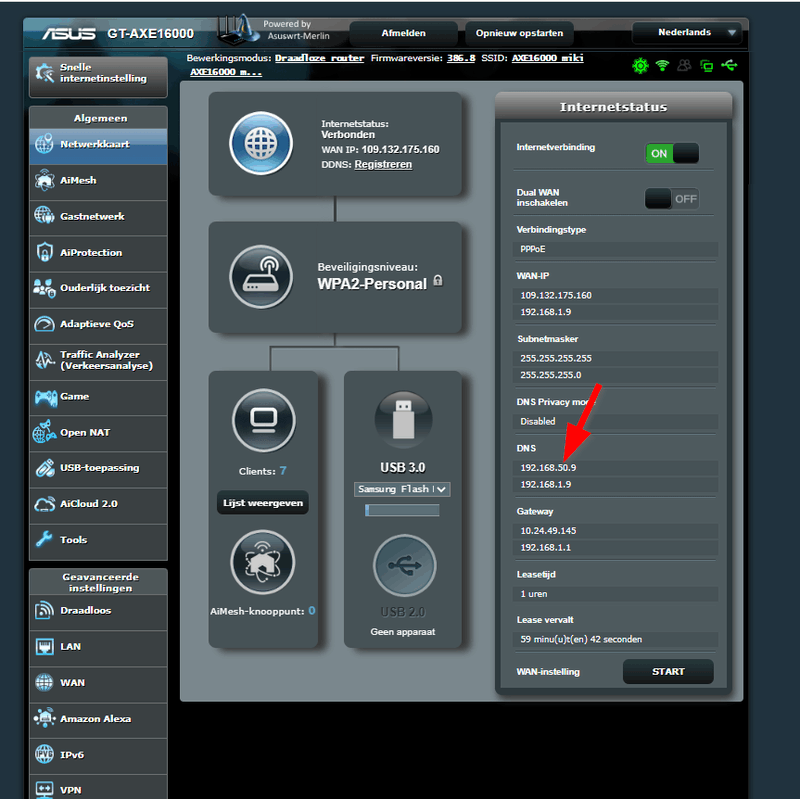800x799 pixels.
Task: Open Draadloos advanced settings
Action: (98, 611)
